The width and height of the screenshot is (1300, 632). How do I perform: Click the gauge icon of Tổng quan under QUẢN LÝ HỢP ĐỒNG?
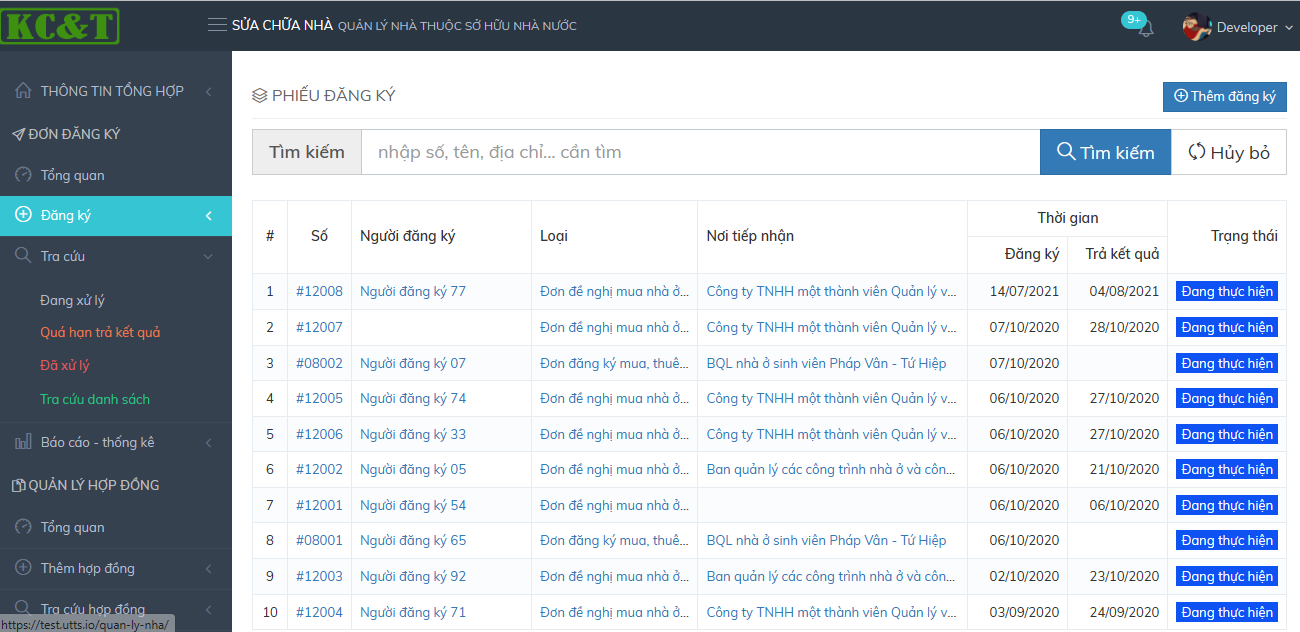point(23,527)
